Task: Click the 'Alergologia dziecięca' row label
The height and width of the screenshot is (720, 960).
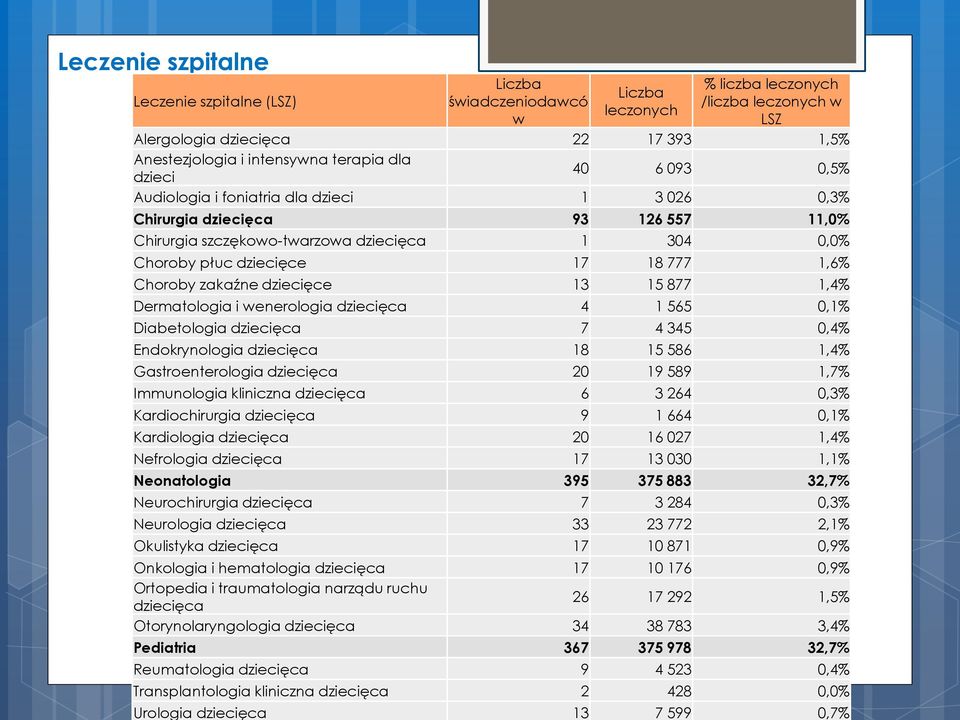Action: (212, 140)
